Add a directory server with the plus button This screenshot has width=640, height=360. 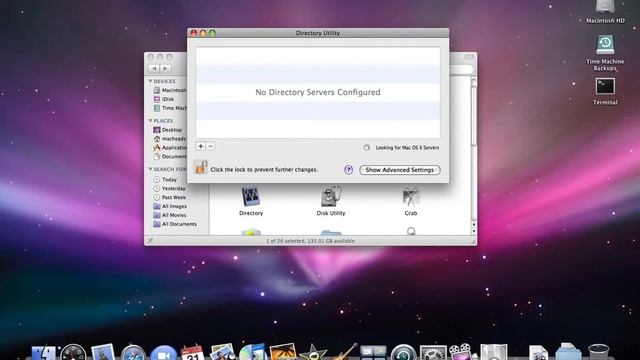200,146
